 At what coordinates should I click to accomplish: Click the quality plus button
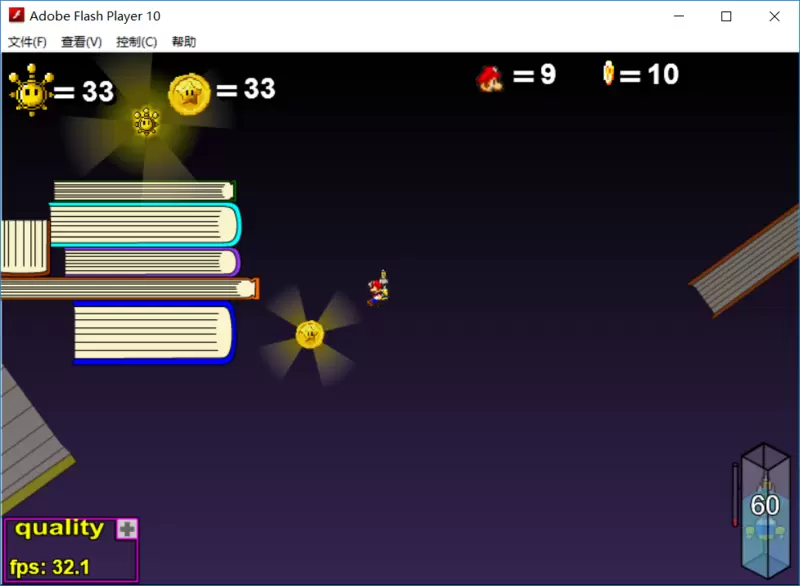click(x=127, y=529)
